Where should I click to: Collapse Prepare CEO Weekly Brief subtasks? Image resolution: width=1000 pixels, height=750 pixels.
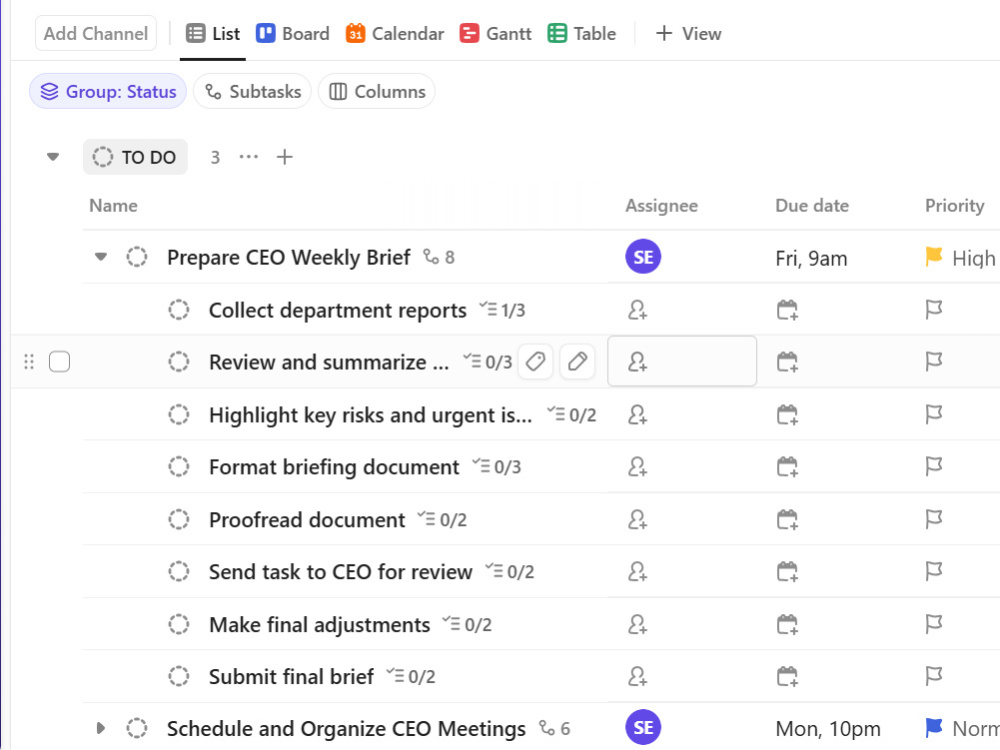pyautogui.click(x=101, y=257)
